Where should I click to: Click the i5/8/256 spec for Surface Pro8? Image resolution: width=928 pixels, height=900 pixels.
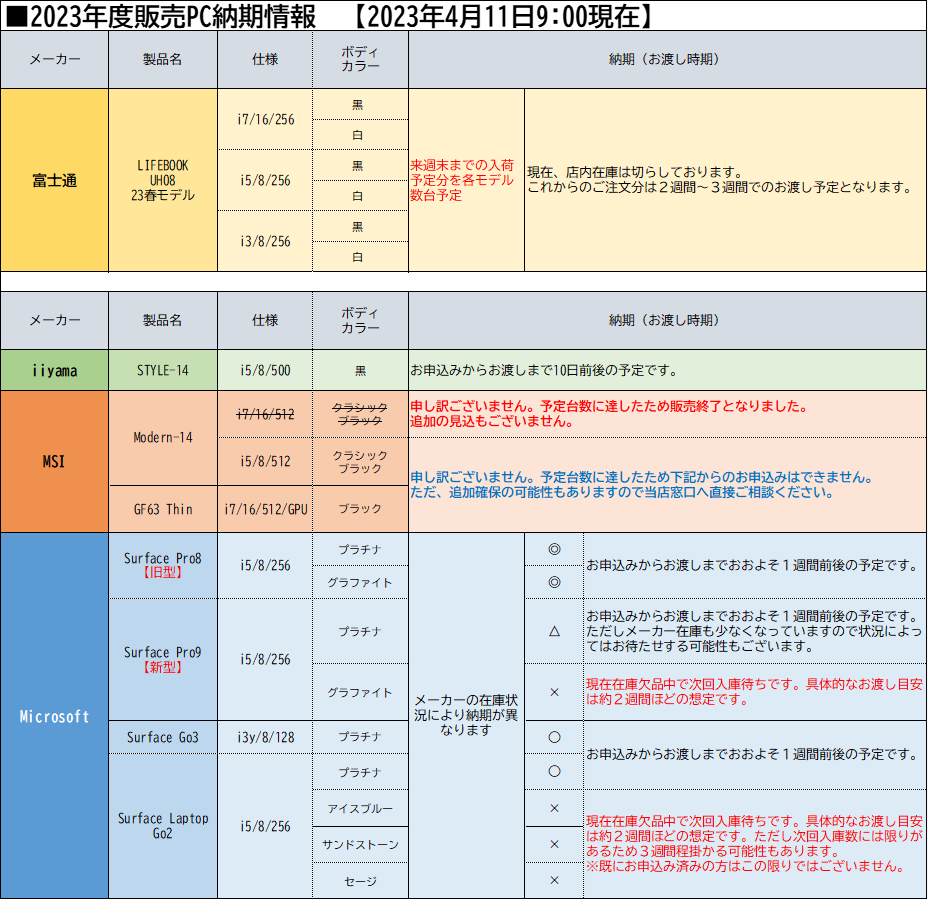pos(265,566)
